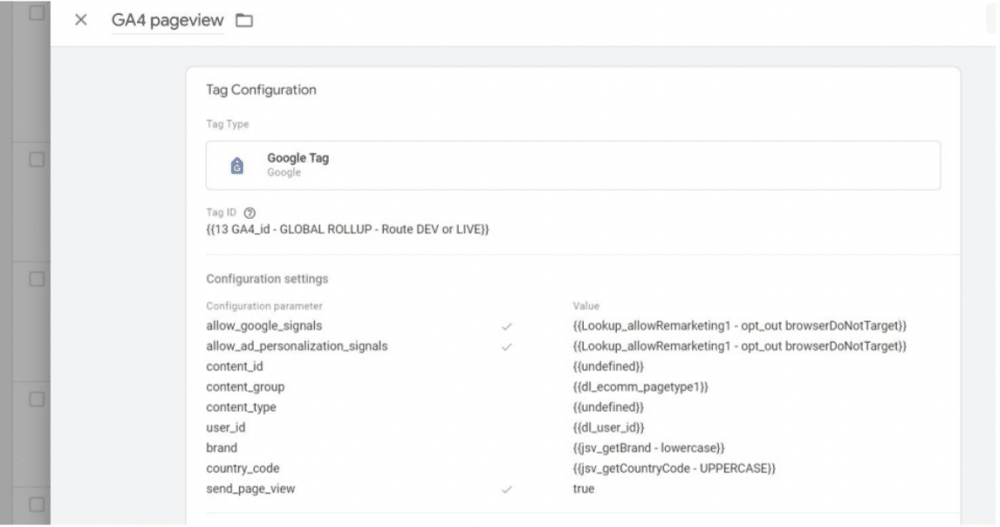
Task: Select the country_code parameter
Action: click(x=243, y=469)
